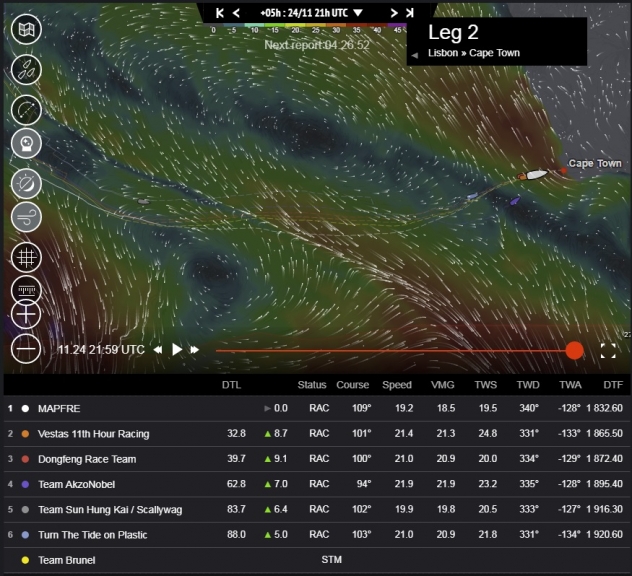
Task: Click the wind speed color scale
Action: (x=308, y=28)
